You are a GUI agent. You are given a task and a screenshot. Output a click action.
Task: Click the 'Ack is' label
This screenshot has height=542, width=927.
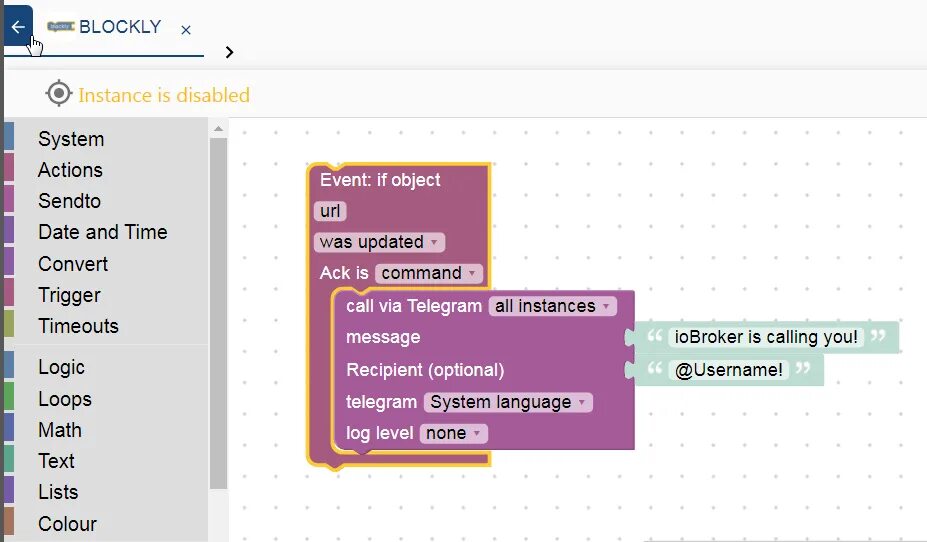pyautogui.click(x=344, y=273)
